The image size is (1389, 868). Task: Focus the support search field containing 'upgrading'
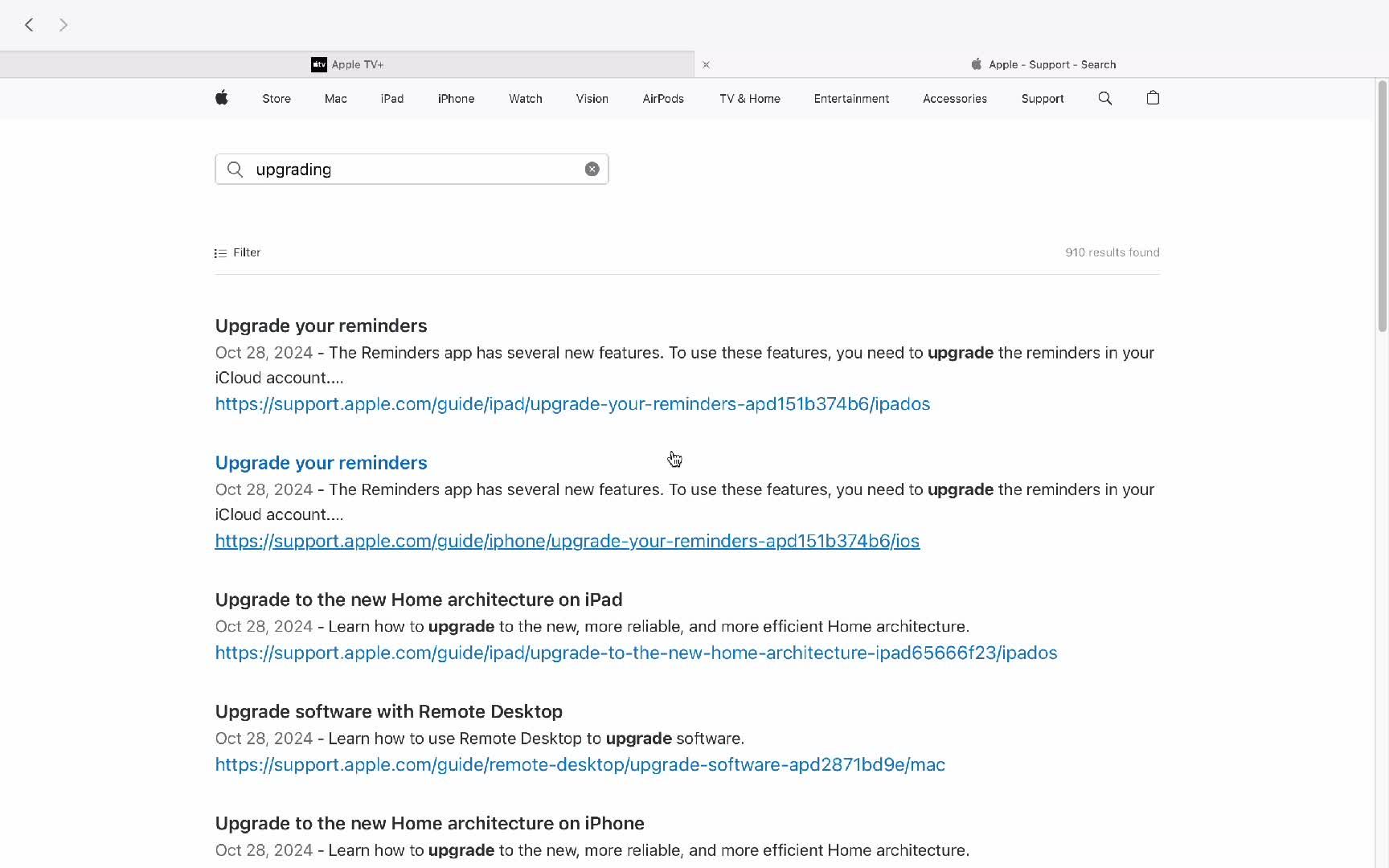(412, 169)
